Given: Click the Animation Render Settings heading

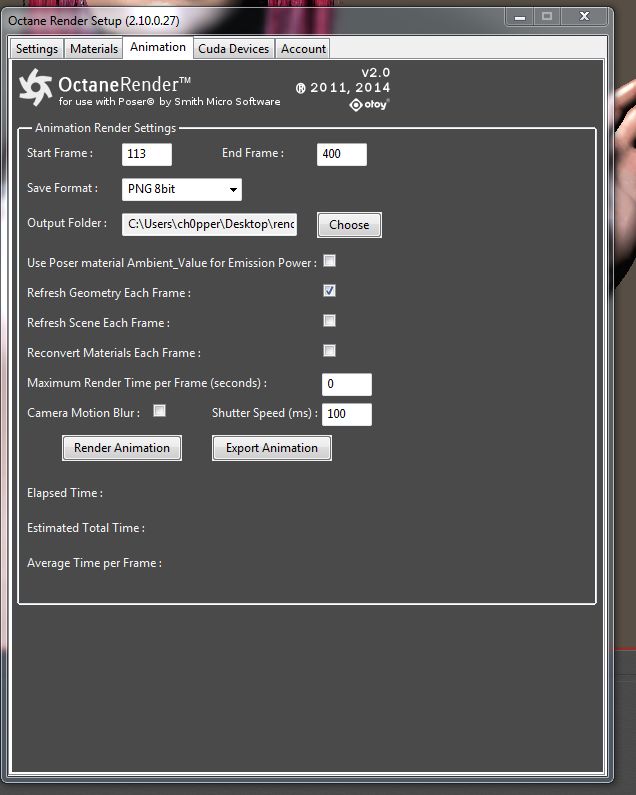Looking at the screenshot, I should click(105, 128).
